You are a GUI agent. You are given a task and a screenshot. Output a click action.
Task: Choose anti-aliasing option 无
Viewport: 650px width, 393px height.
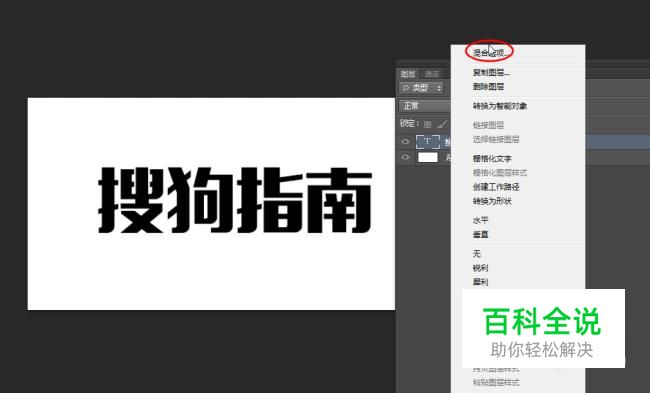477,254
